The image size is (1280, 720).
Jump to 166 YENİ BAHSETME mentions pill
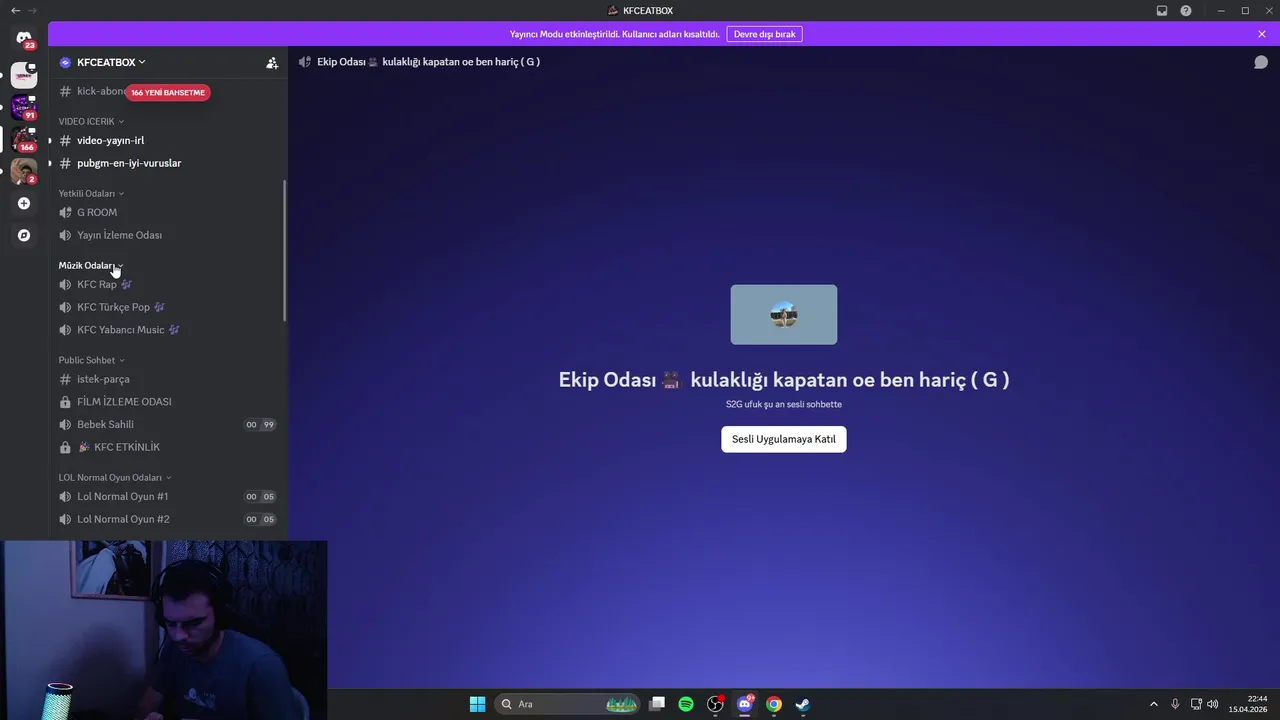pyautogui.click(x=168, y=92)
